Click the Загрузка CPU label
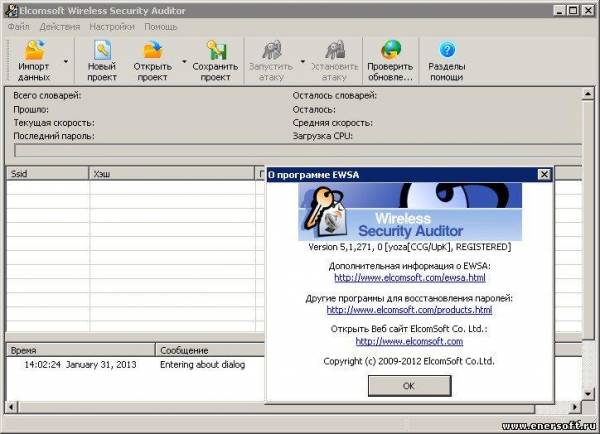Screen dimensions: 600x434 tap(323, 136)
